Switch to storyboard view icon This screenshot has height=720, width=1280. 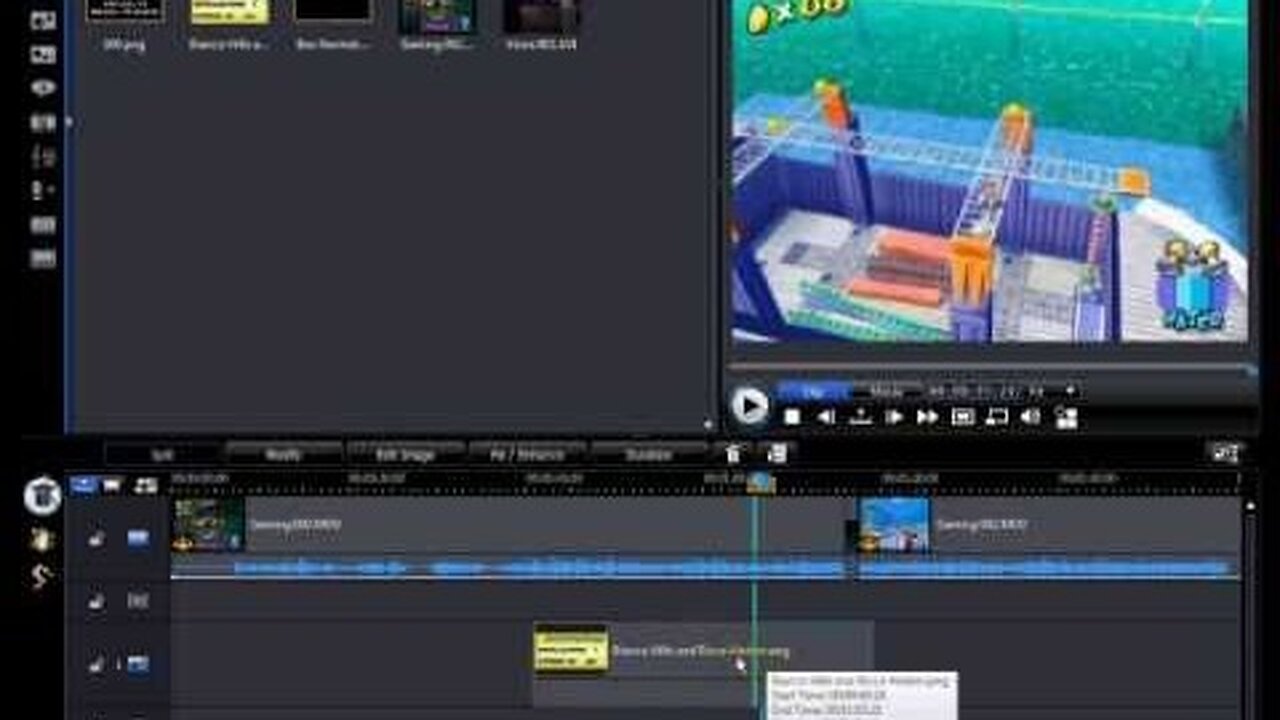coord(113,485)
